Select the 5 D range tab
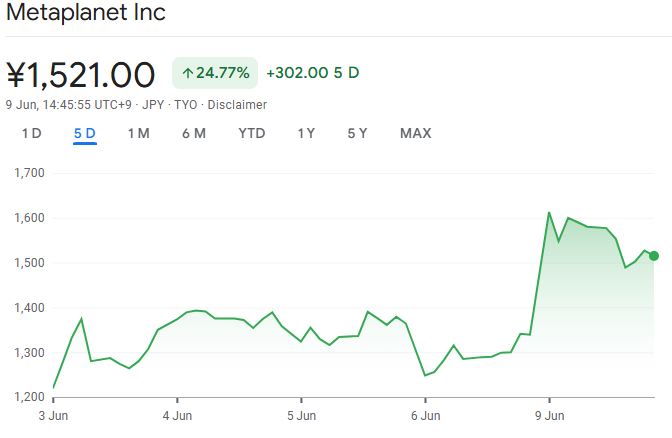 (84, 133)
